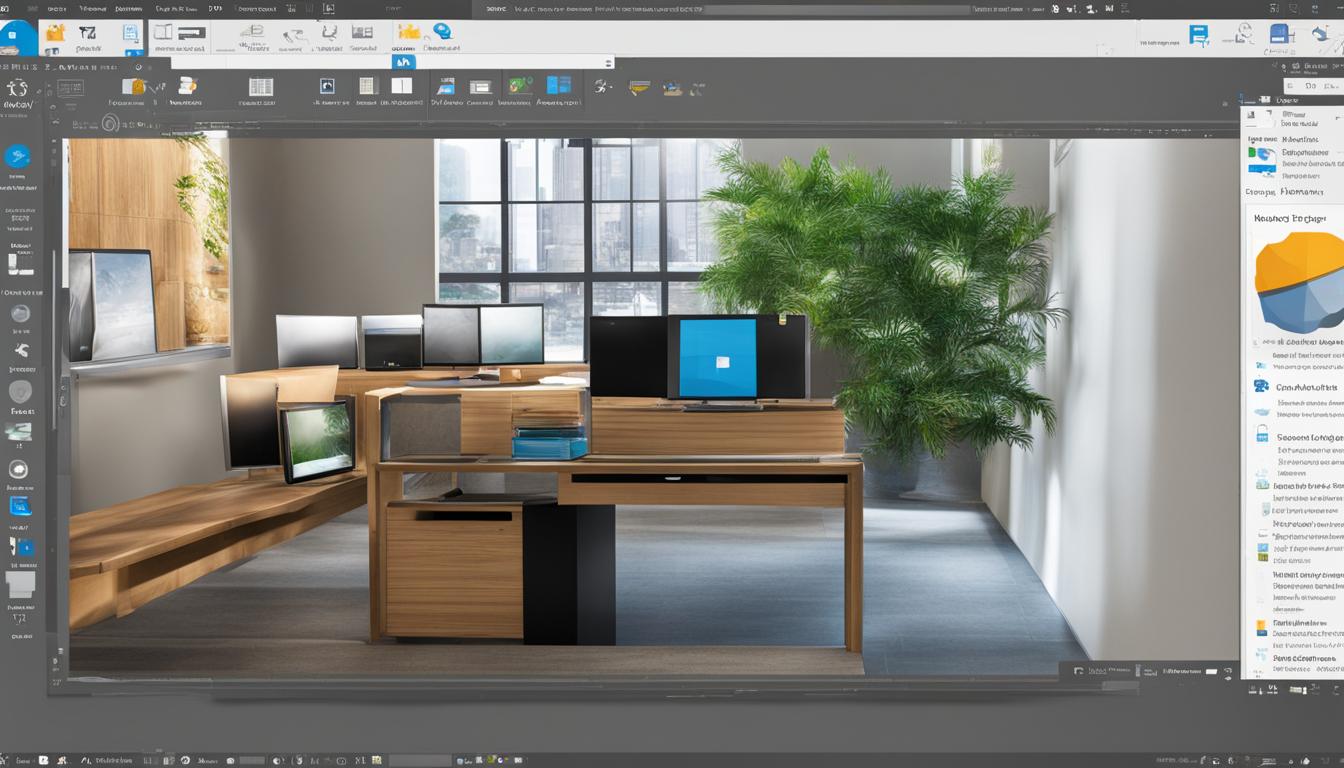Select the blue document icon in top ribbon

(131, 33)
